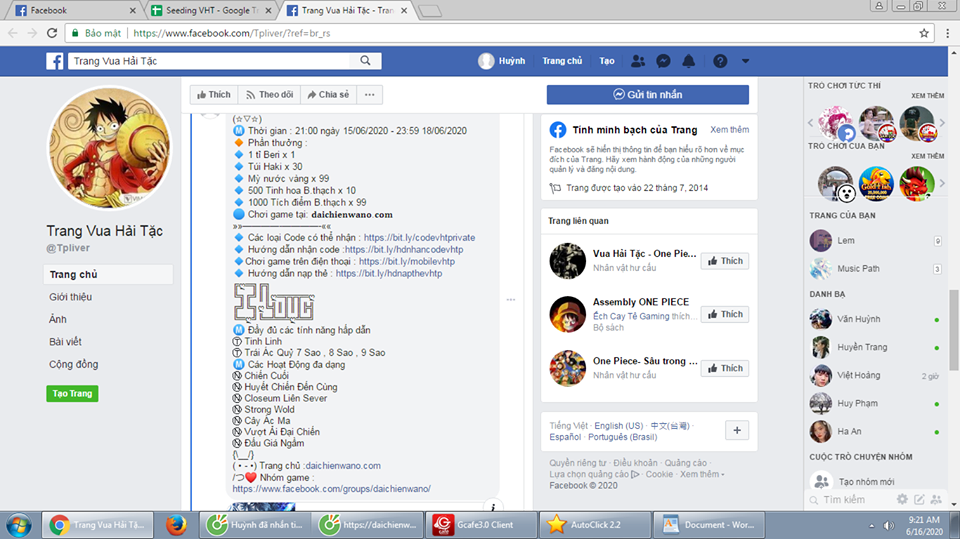Expand the account dropdown arrow
The height and width of the screenshot is (539, 960).
[745, 61]
